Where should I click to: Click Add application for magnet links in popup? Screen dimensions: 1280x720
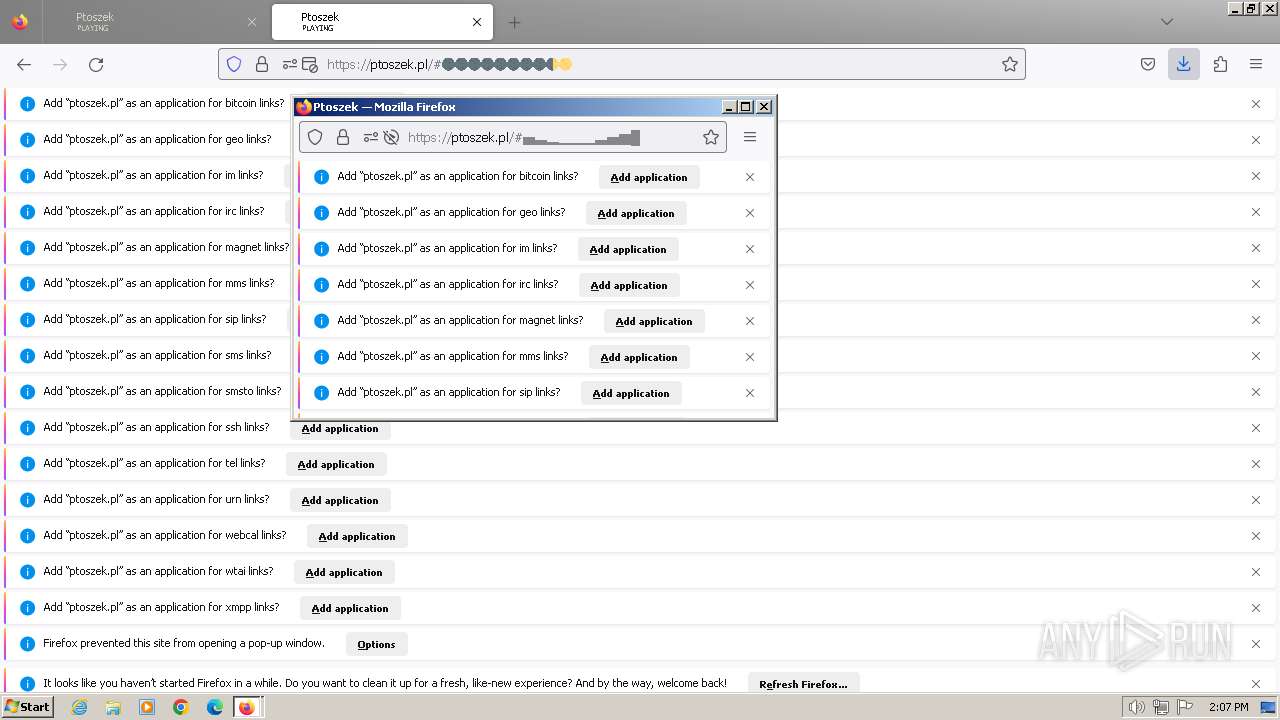[x=654, y=321]
